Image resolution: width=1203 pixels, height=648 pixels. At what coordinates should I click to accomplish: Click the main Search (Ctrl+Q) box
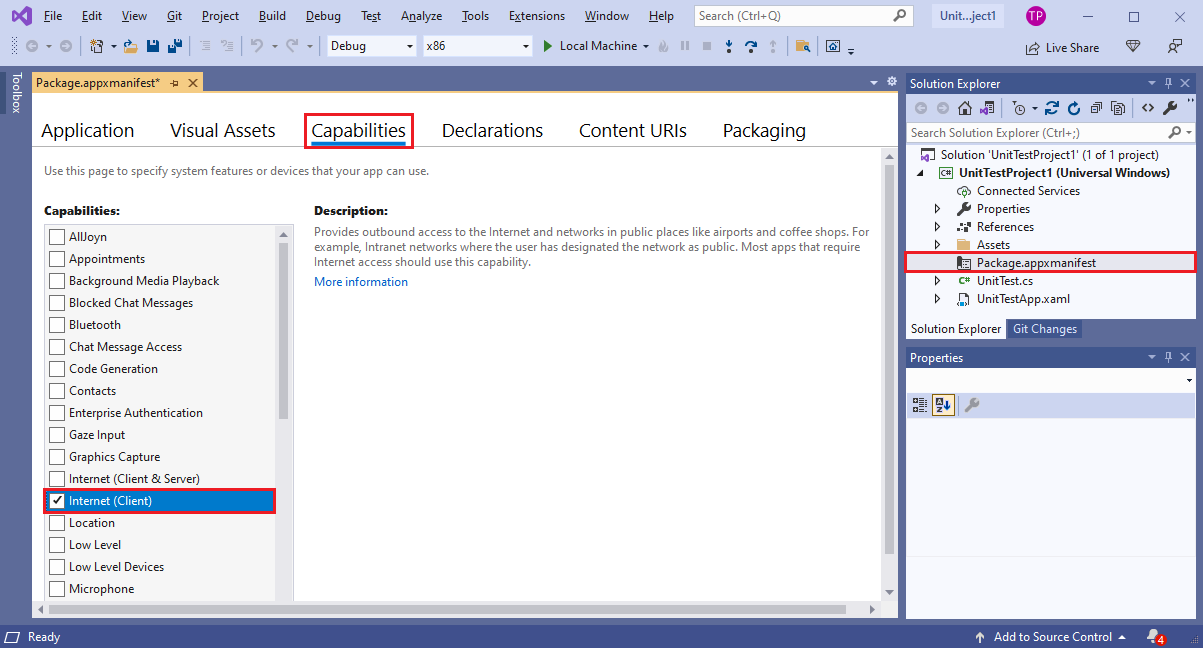coord(804,16)
